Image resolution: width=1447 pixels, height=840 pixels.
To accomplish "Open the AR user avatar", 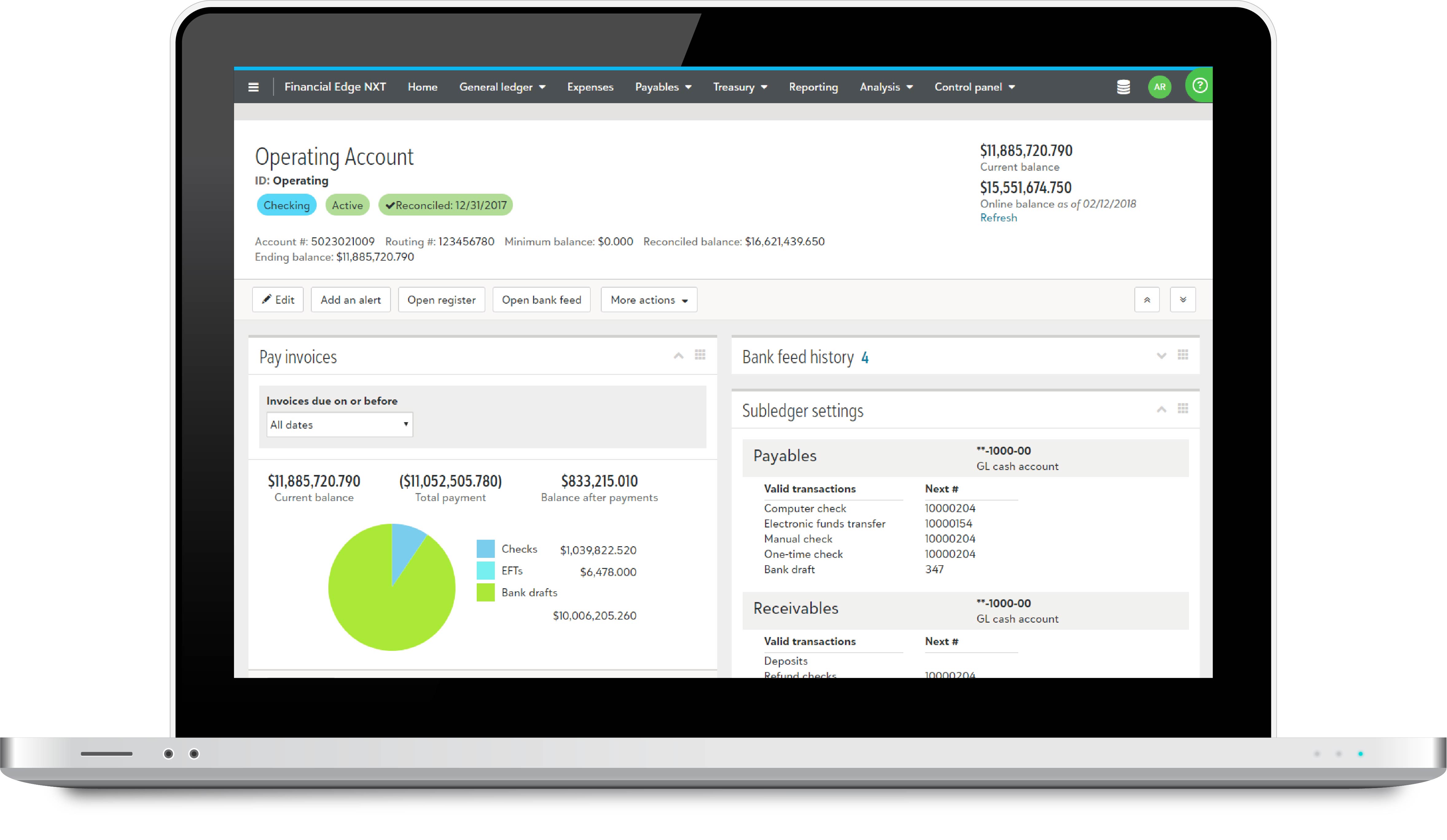I will coord(1159,87).
